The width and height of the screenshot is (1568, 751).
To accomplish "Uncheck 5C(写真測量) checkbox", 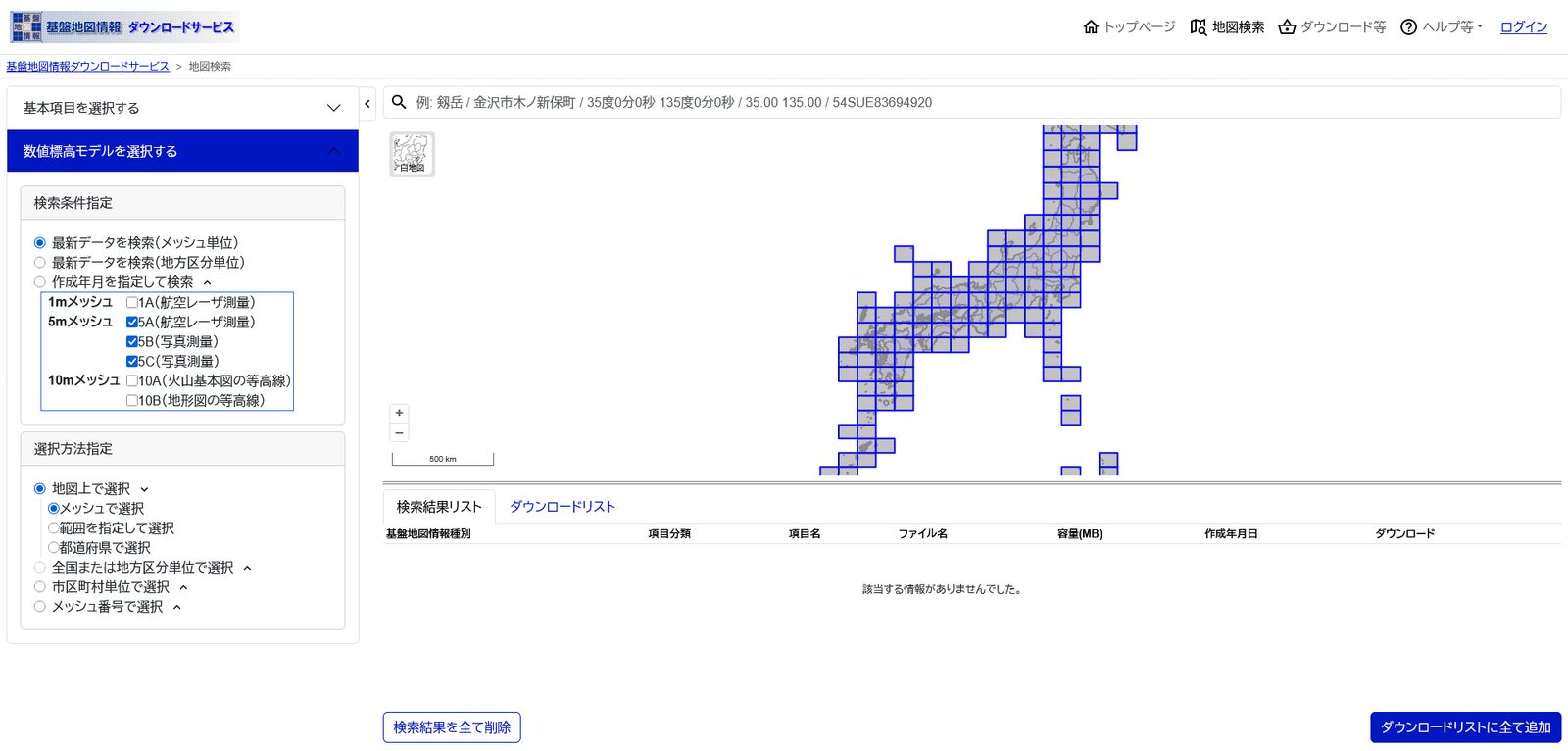I will coord(132,362).
